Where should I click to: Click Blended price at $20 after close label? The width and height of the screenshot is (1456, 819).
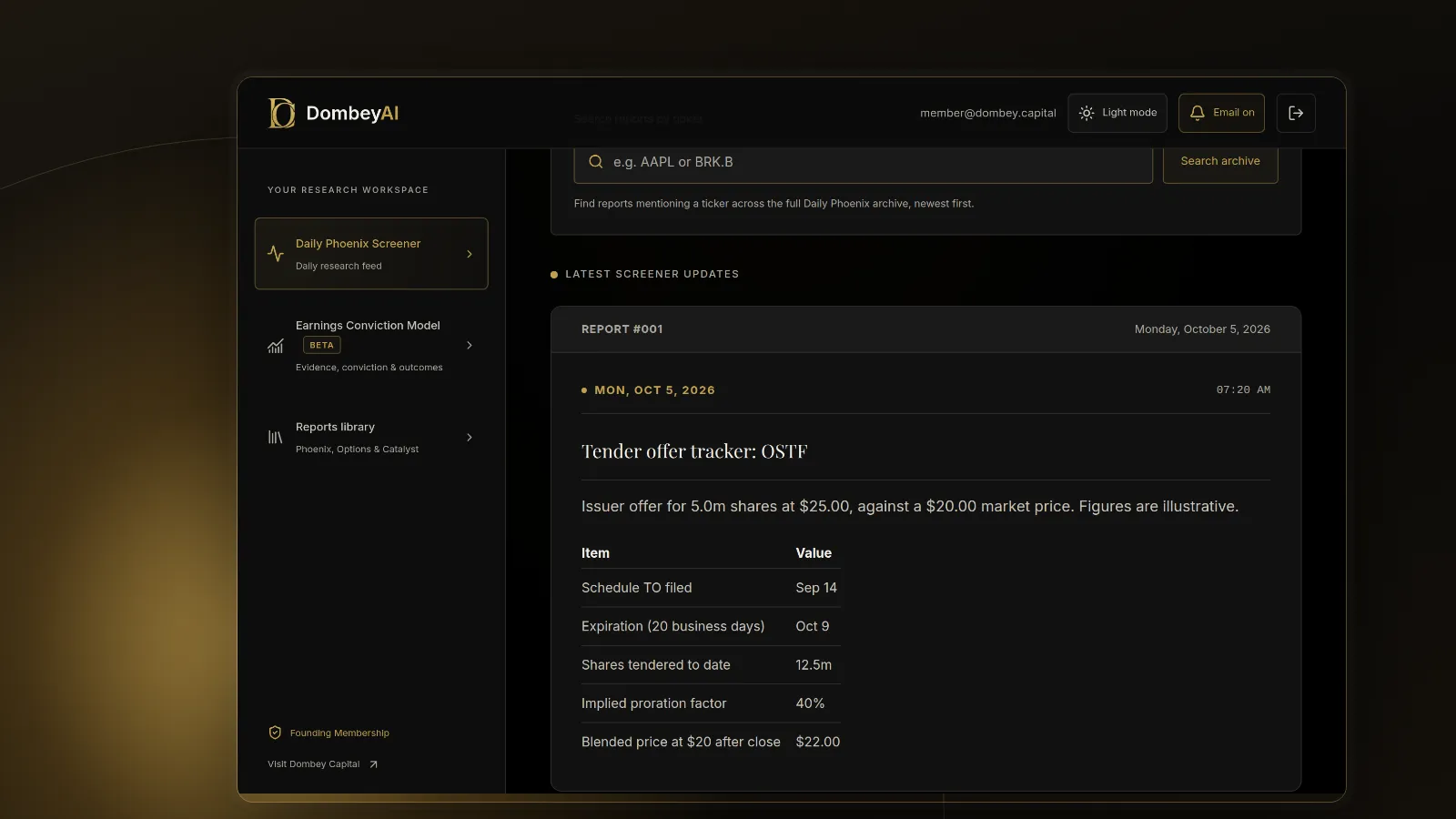681,742
